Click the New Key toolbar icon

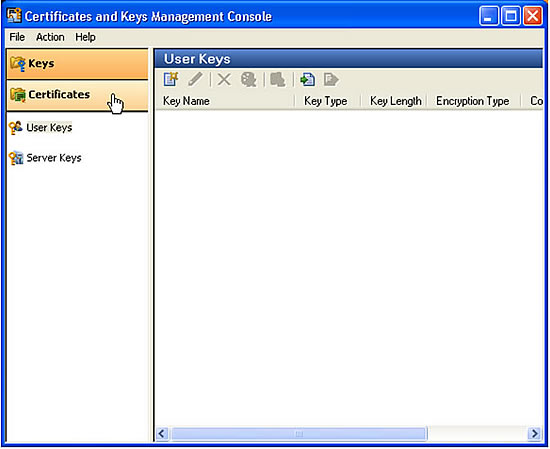coord(171,79)
